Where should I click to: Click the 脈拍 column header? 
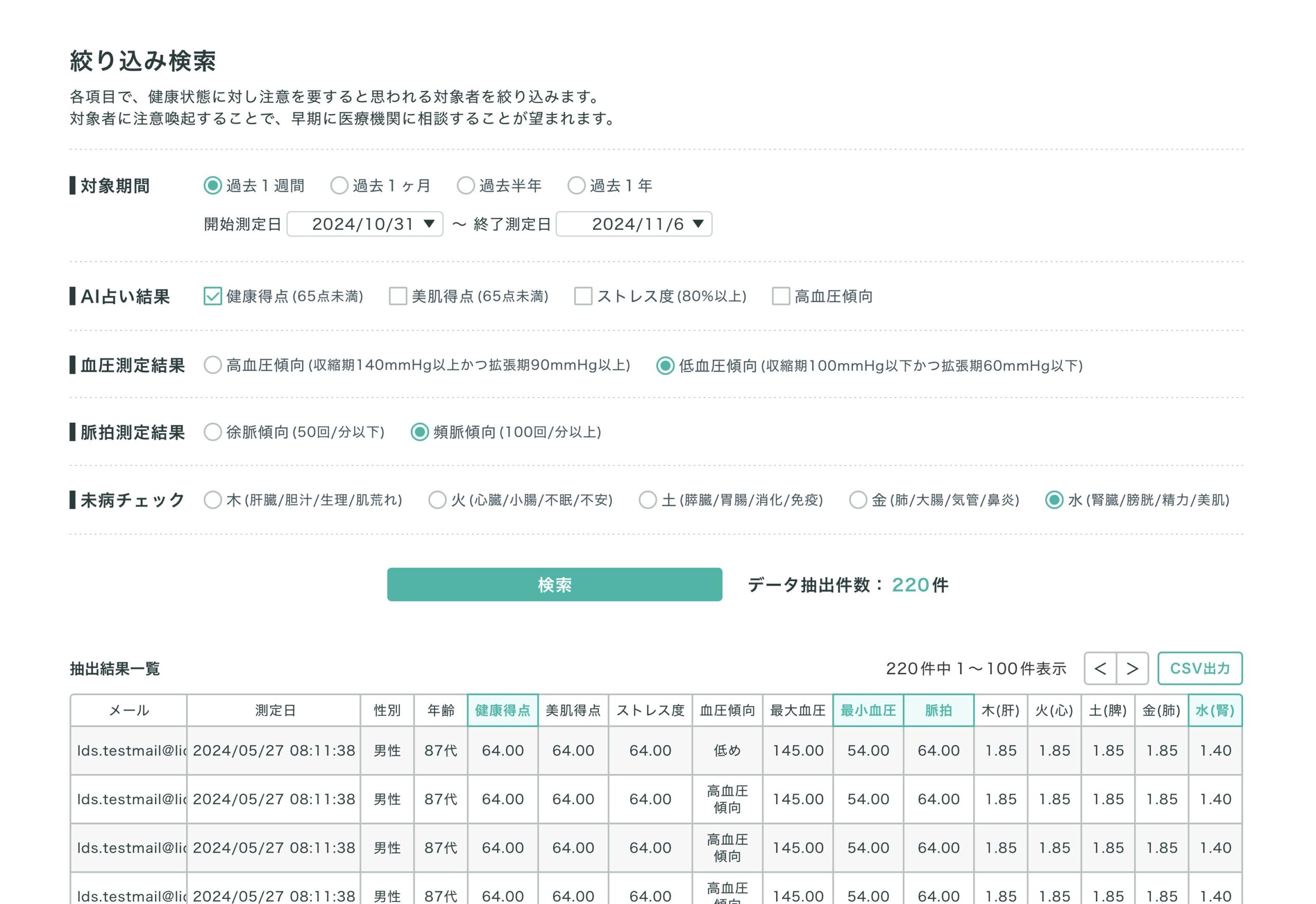pyautogui.click(x=938, y=710)
